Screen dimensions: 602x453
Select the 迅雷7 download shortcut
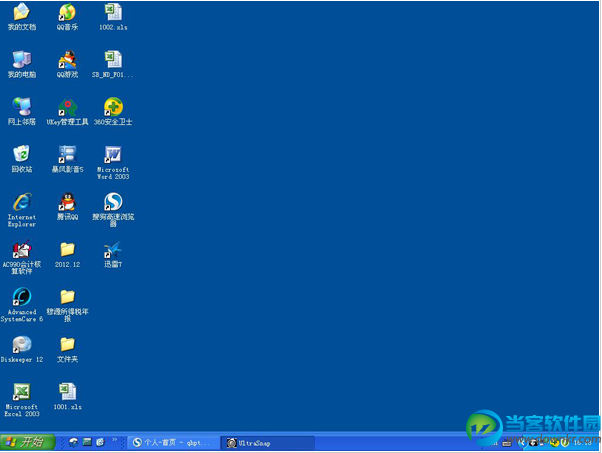pyautogui.click(x=113, y=254)
